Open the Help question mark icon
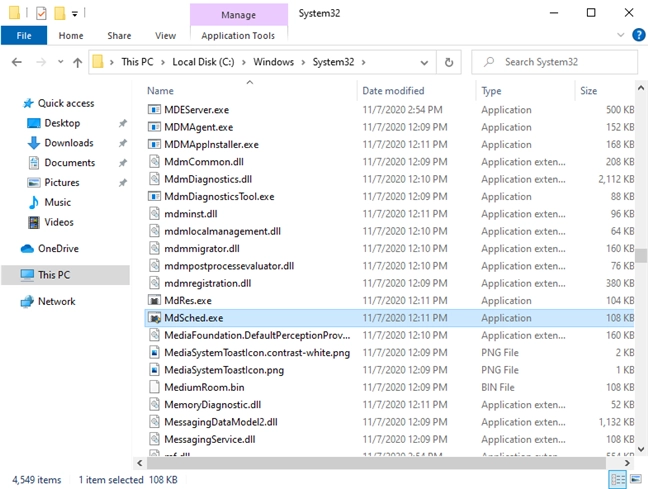Viewport: 648px width, 489px height. click(x=638, y=35)
